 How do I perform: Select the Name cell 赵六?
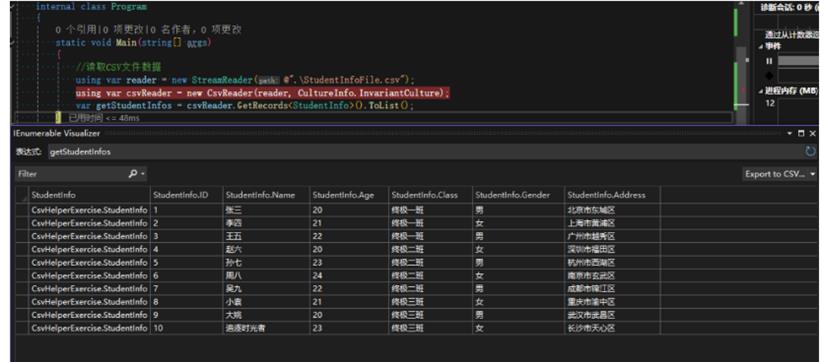[266, 250]
